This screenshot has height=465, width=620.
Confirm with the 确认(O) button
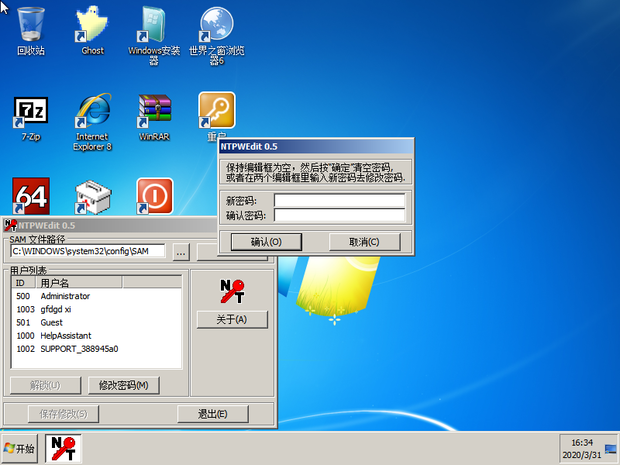[x=266, y=242]
